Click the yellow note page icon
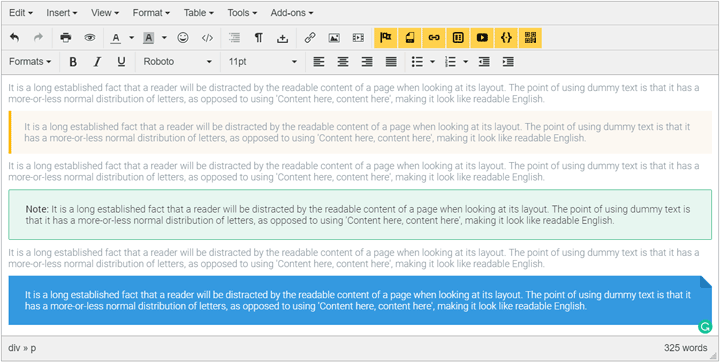Viewport: 720px width, 362px height. [x=410, y=38]
